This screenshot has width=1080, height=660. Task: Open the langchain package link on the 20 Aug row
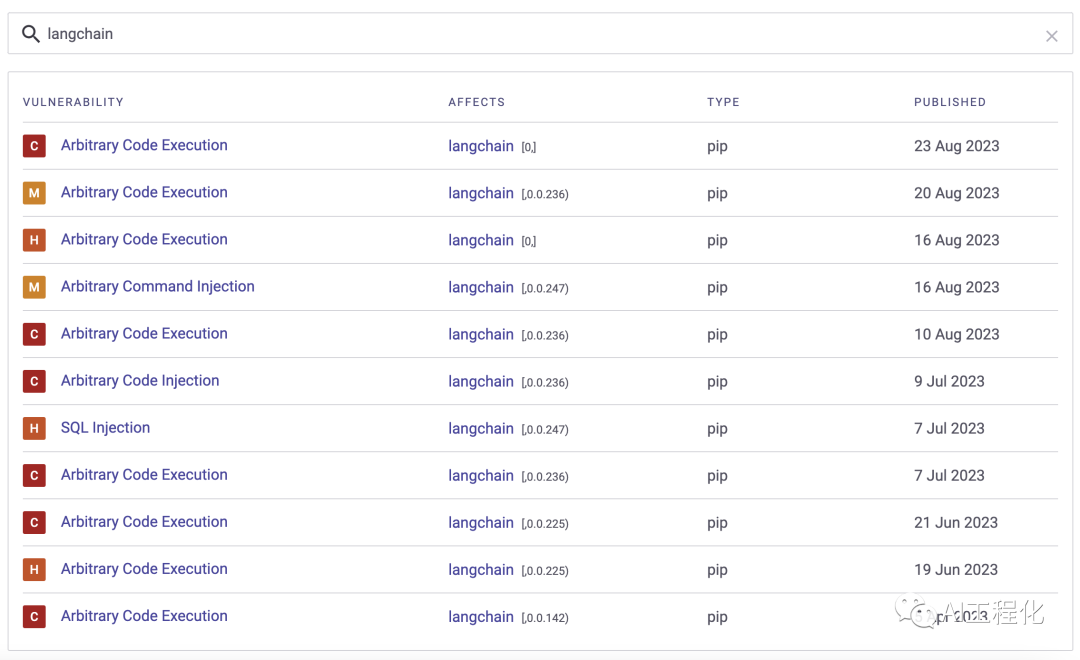[481, 193]
